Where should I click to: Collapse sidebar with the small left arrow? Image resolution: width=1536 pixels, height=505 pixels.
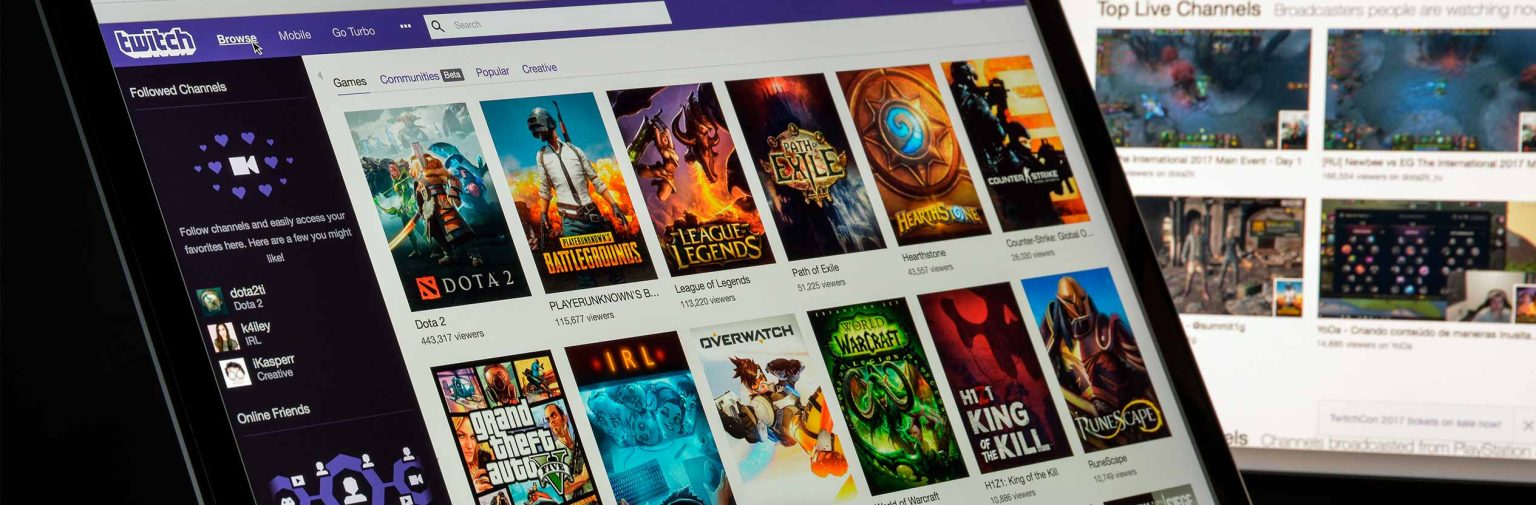point(320,76)
